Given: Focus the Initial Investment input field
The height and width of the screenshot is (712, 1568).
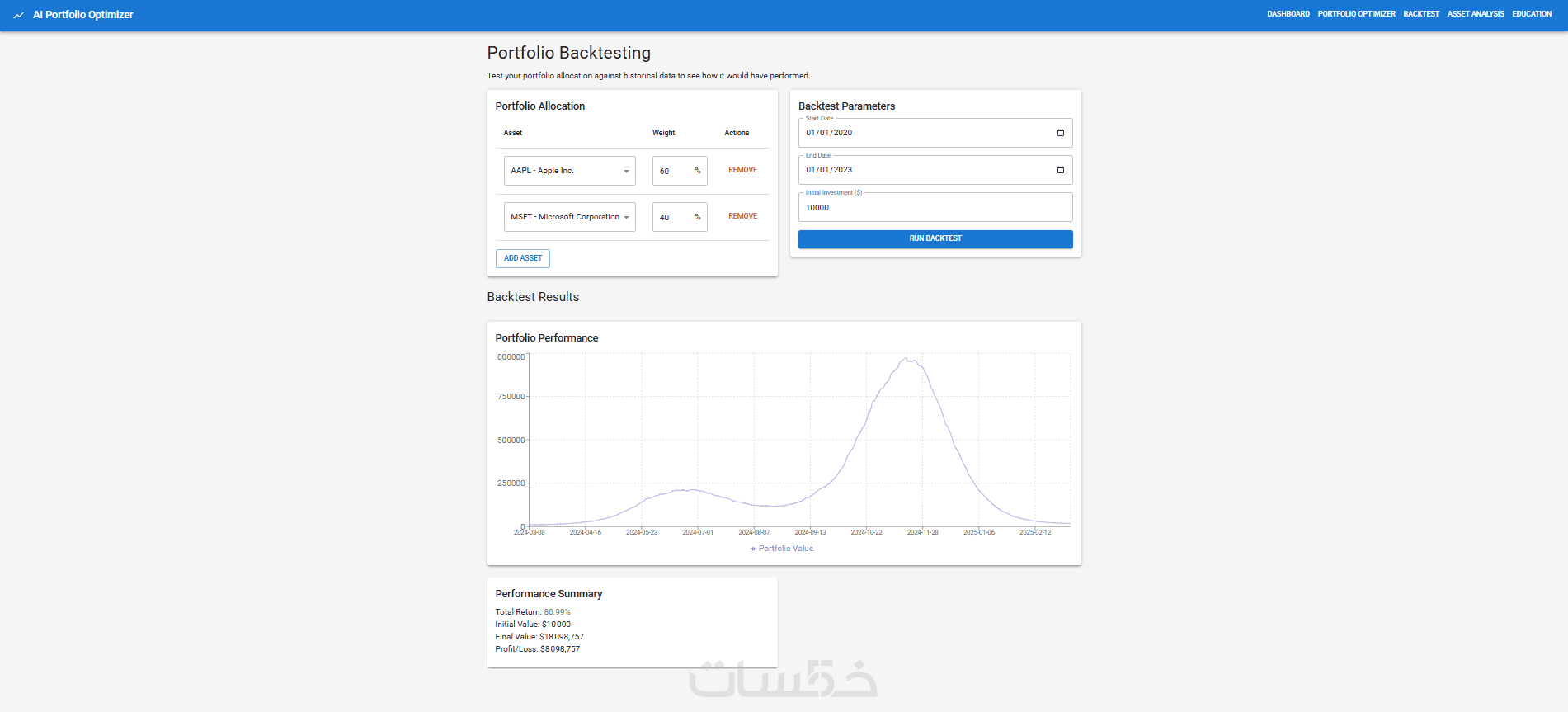Looking at the screenshot, I should [935, 208].
